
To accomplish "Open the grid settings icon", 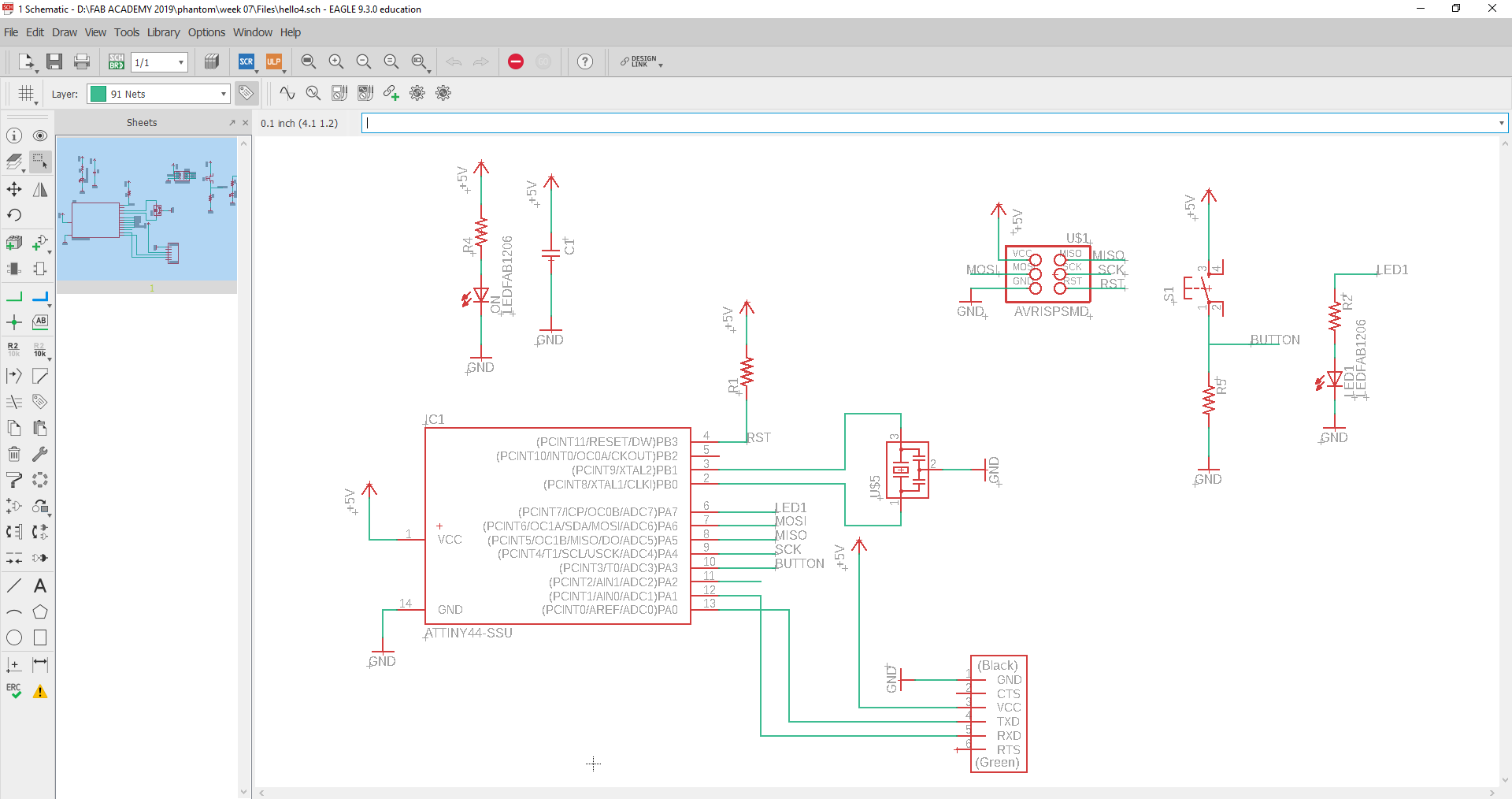I will tap(26, 94).
